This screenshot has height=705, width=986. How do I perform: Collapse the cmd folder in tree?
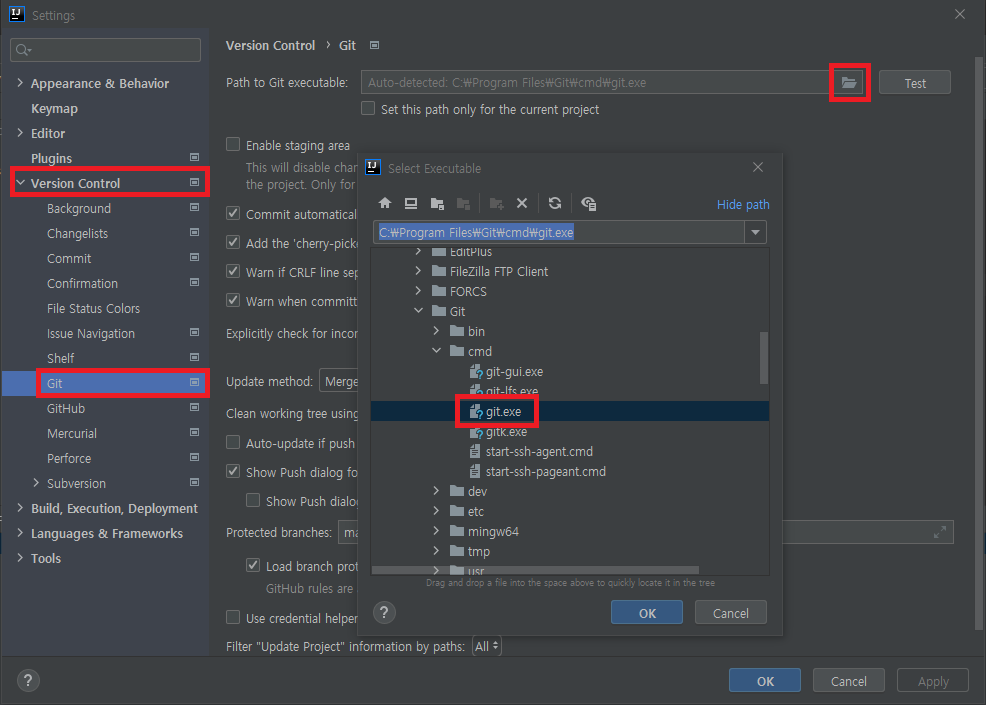pos(436,350)
